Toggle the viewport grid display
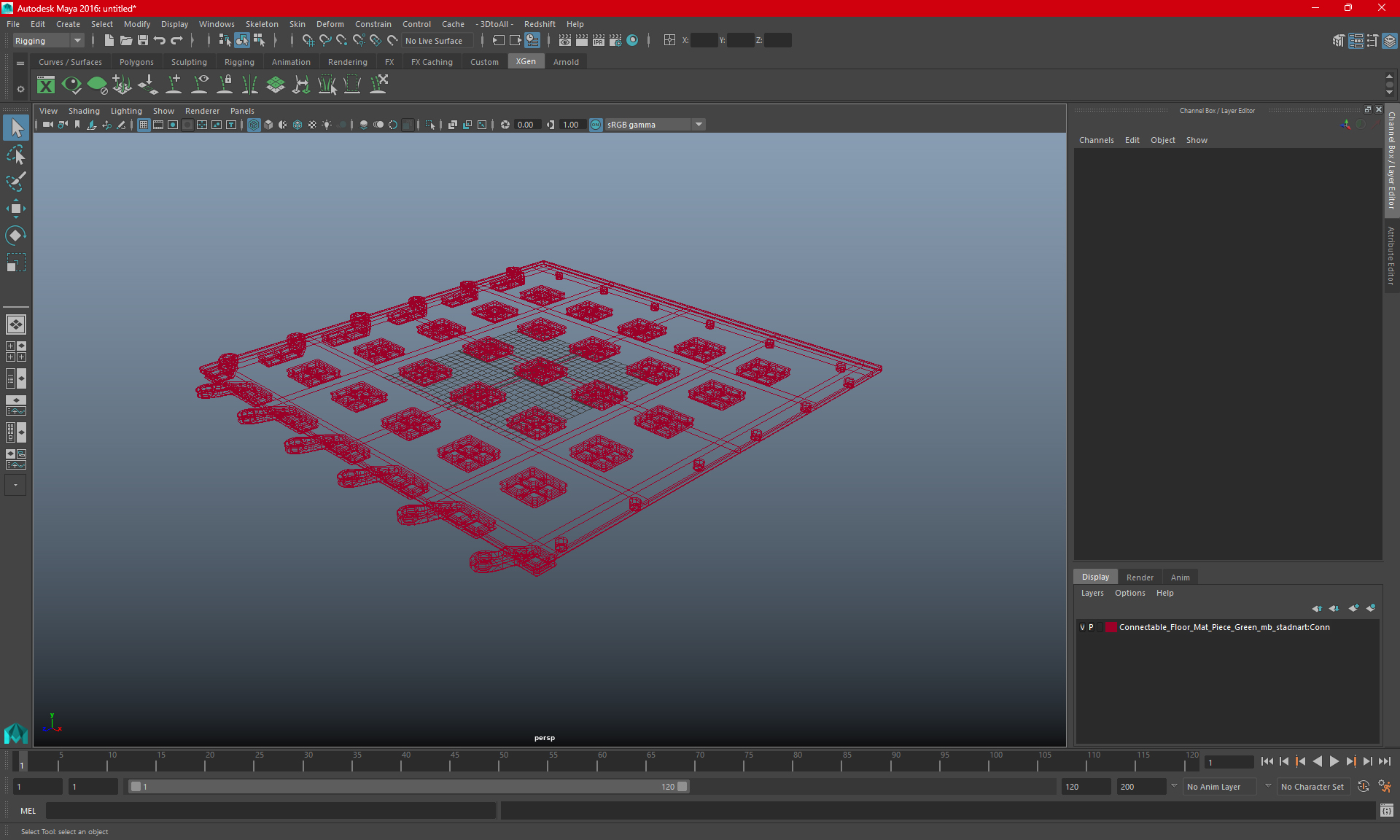Screen dimensions: 1400x840 point(144,125)
